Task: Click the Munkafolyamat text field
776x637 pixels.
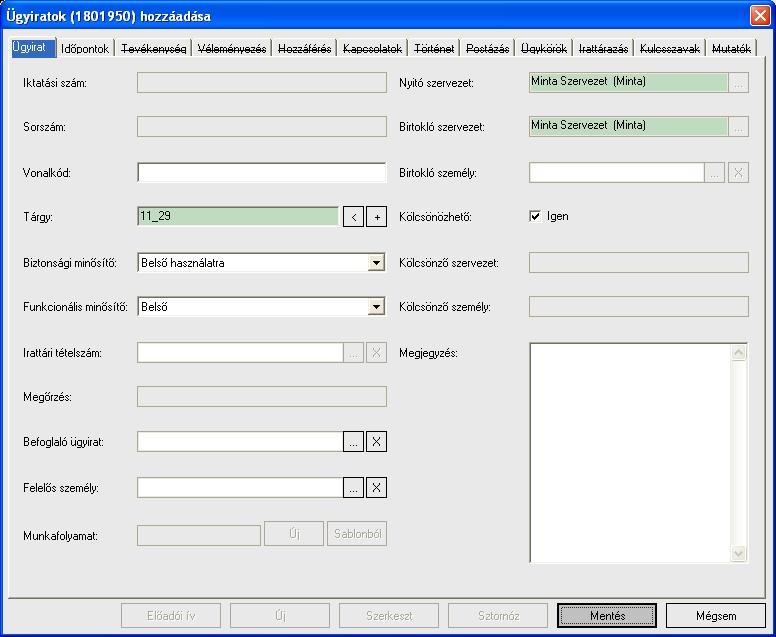Action: pos(199,536)
